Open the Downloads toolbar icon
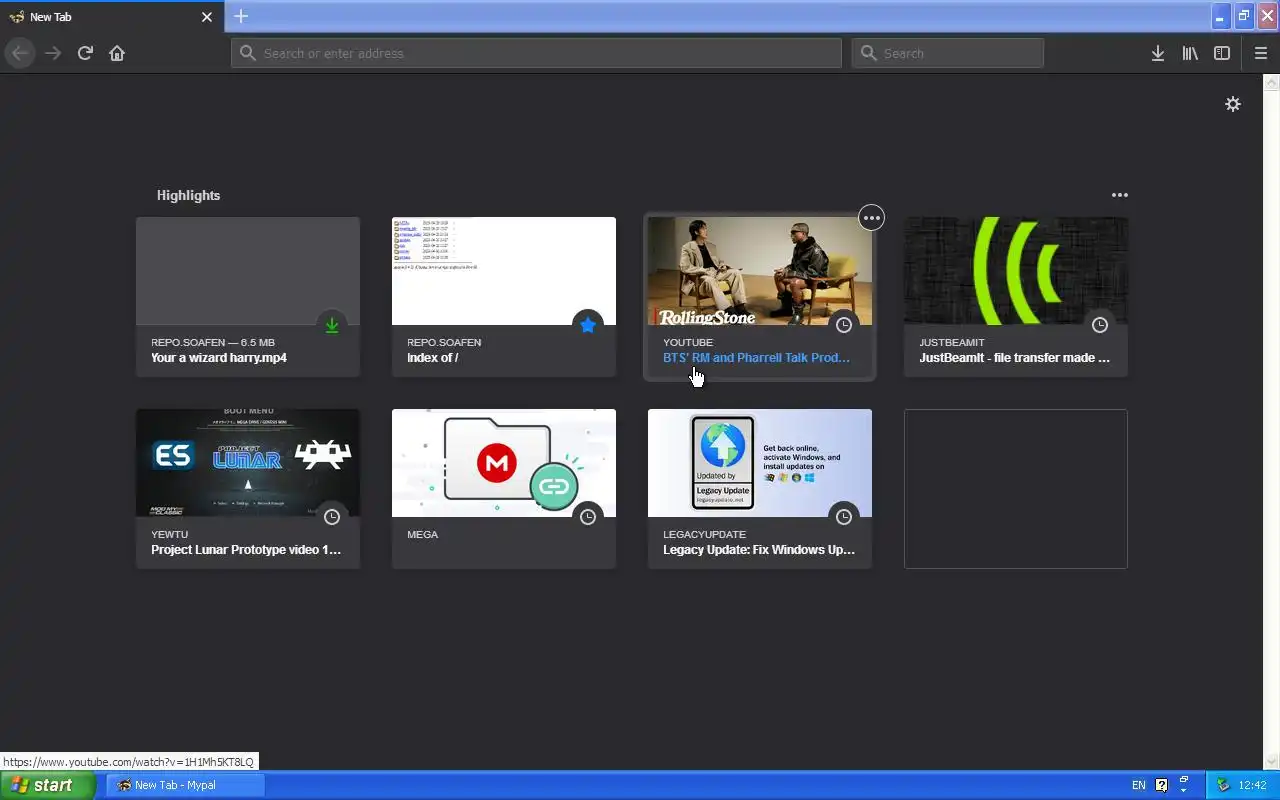The image size is (1280, 800). 1157,53
